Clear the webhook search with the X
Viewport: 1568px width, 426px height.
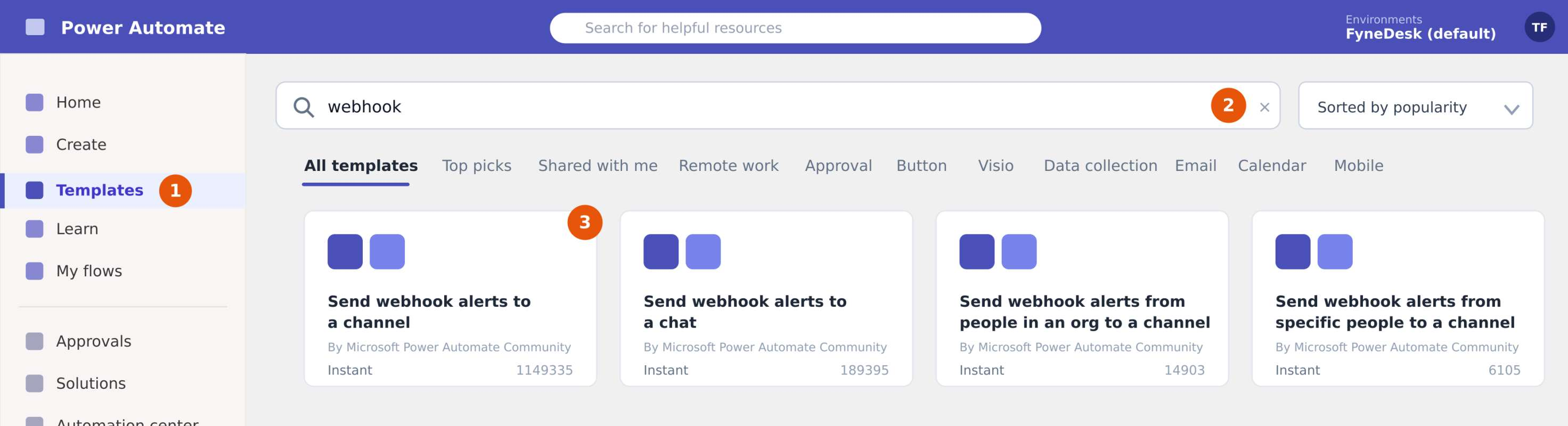click(x=1264, y=107)
